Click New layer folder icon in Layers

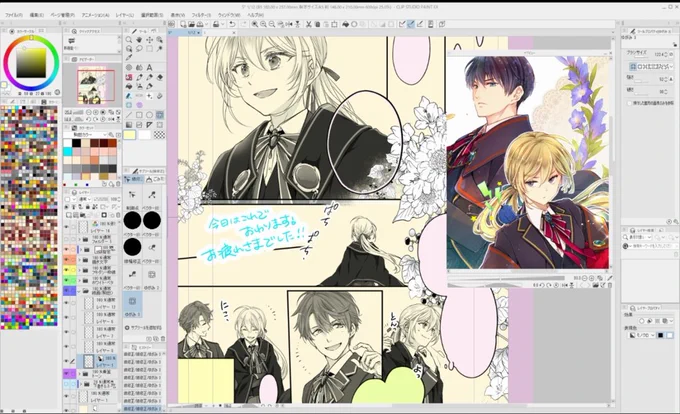[83, 215]
